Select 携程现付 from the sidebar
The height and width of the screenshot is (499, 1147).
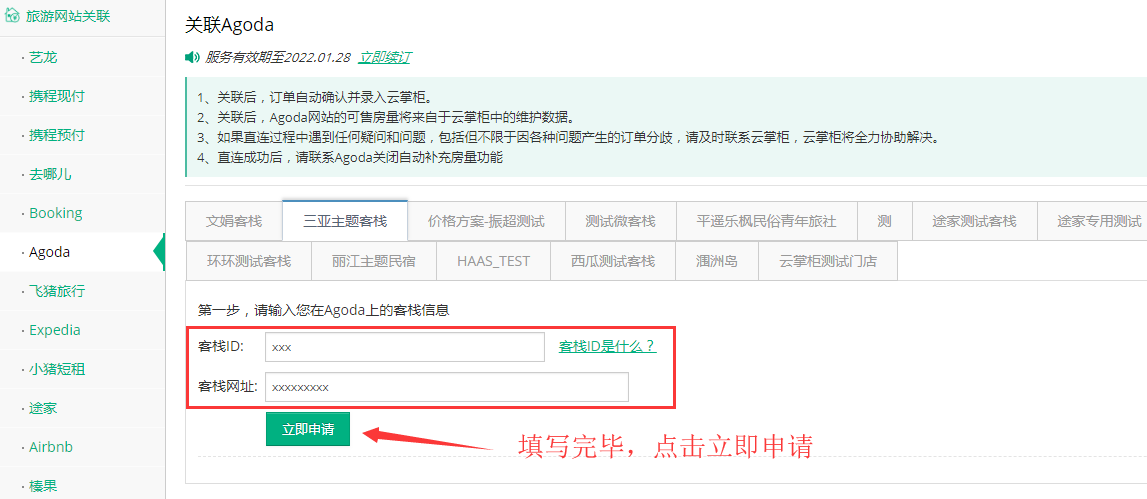pyautogui.click(x=57, y=97)
